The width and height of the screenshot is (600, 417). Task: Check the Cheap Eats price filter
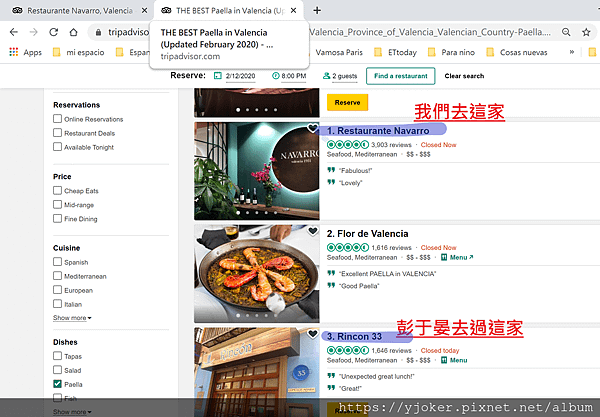[x=57, y=191]
